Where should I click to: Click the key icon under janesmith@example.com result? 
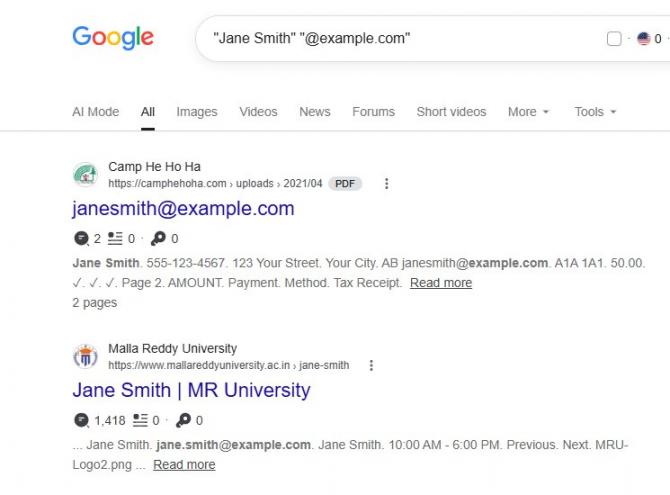[x=158, y=238]
